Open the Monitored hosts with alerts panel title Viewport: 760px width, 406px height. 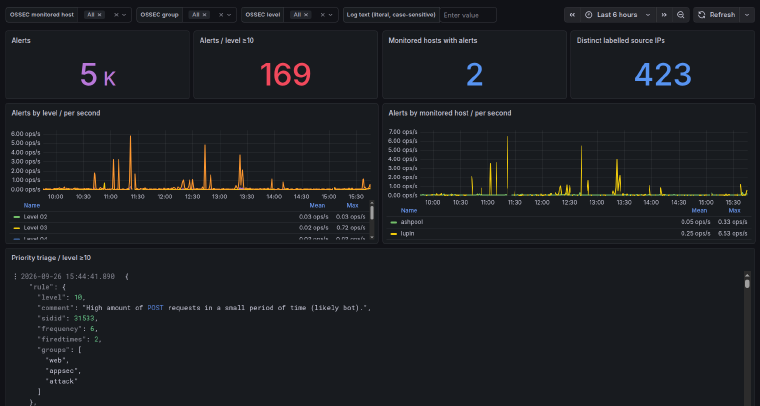[432, 41]
